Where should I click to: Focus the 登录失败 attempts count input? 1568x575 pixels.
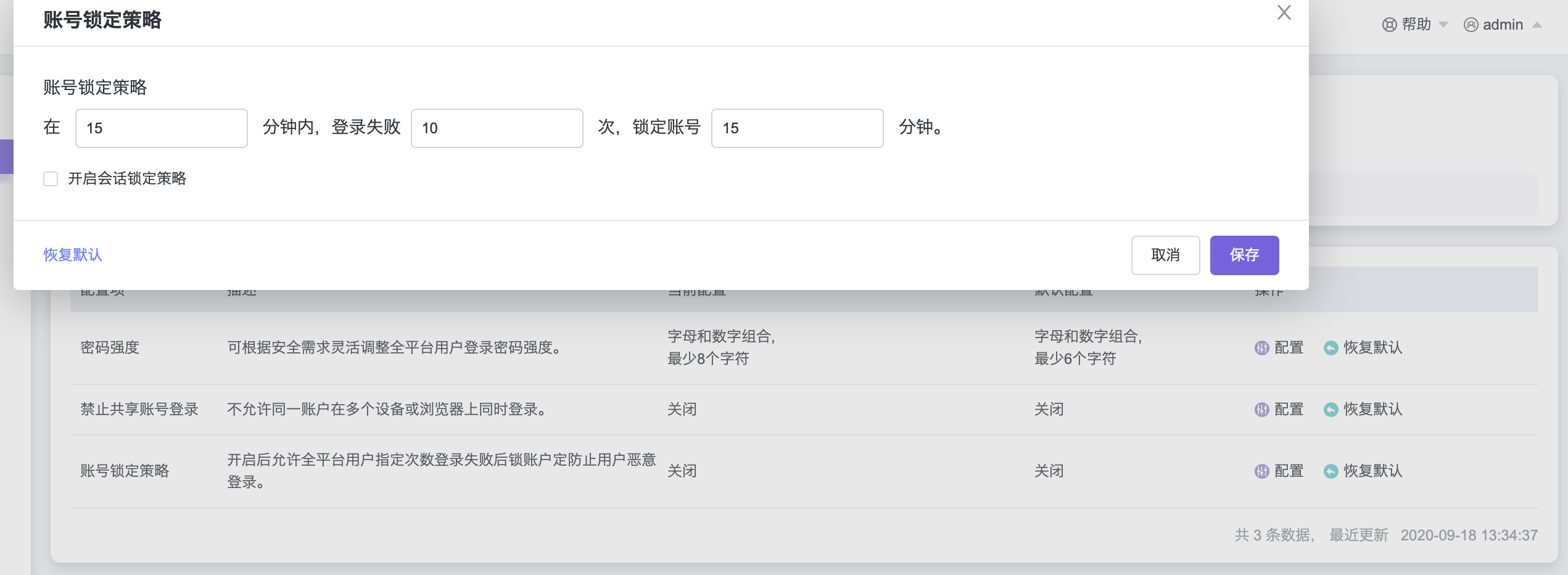tap(497, 128)
